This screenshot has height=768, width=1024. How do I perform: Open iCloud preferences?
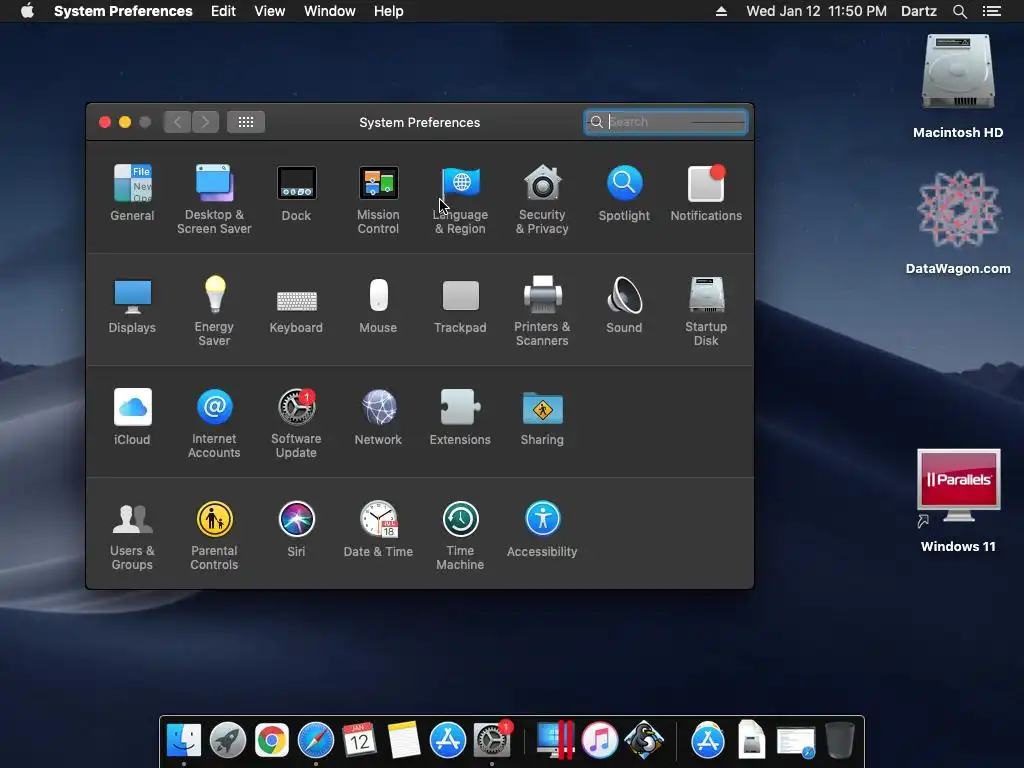(133, 417)
